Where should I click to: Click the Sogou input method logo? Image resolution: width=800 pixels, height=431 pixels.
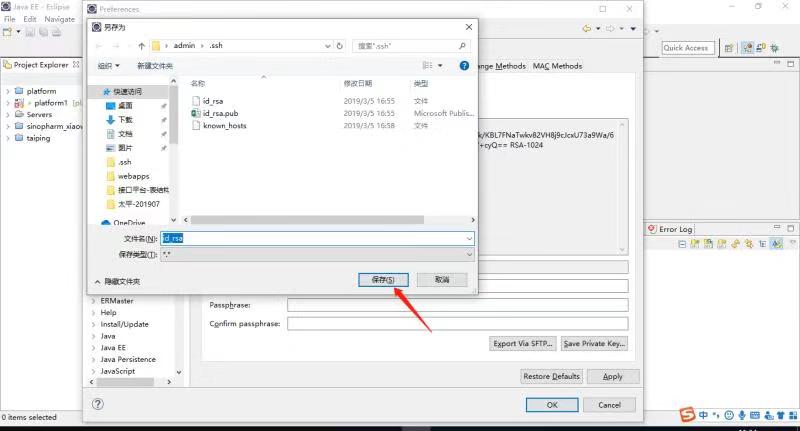tap(687, 415)
